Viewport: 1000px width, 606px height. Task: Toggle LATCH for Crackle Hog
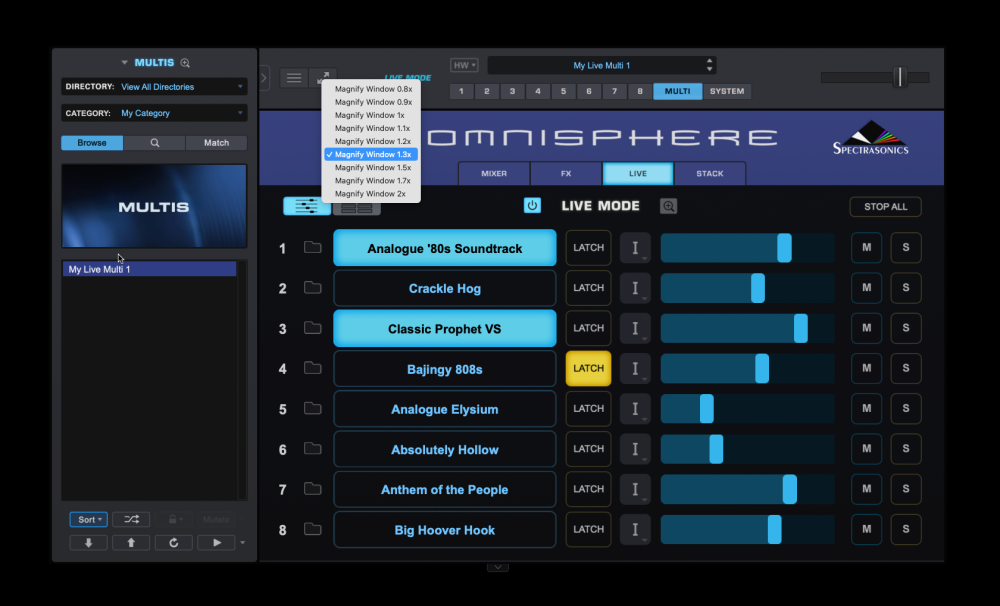point(588,288)
